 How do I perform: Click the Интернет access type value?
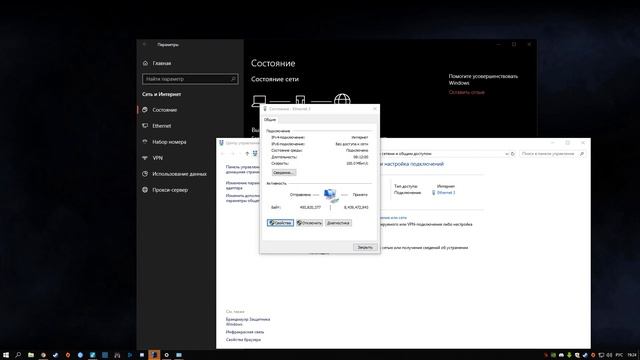[446, 186]
